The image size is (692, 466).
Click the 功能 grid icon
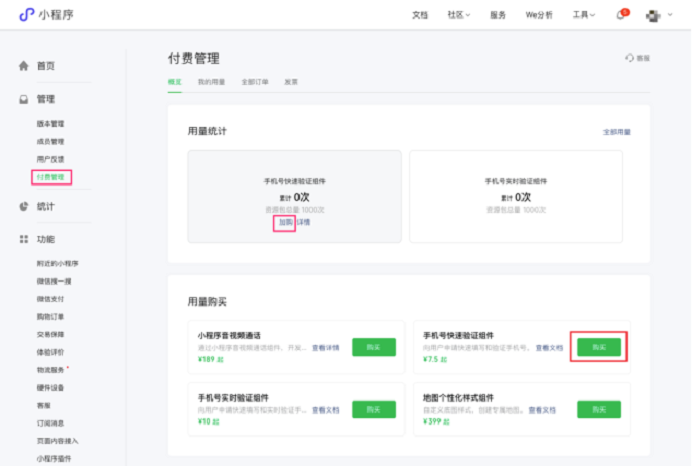(x=24, y=239)
